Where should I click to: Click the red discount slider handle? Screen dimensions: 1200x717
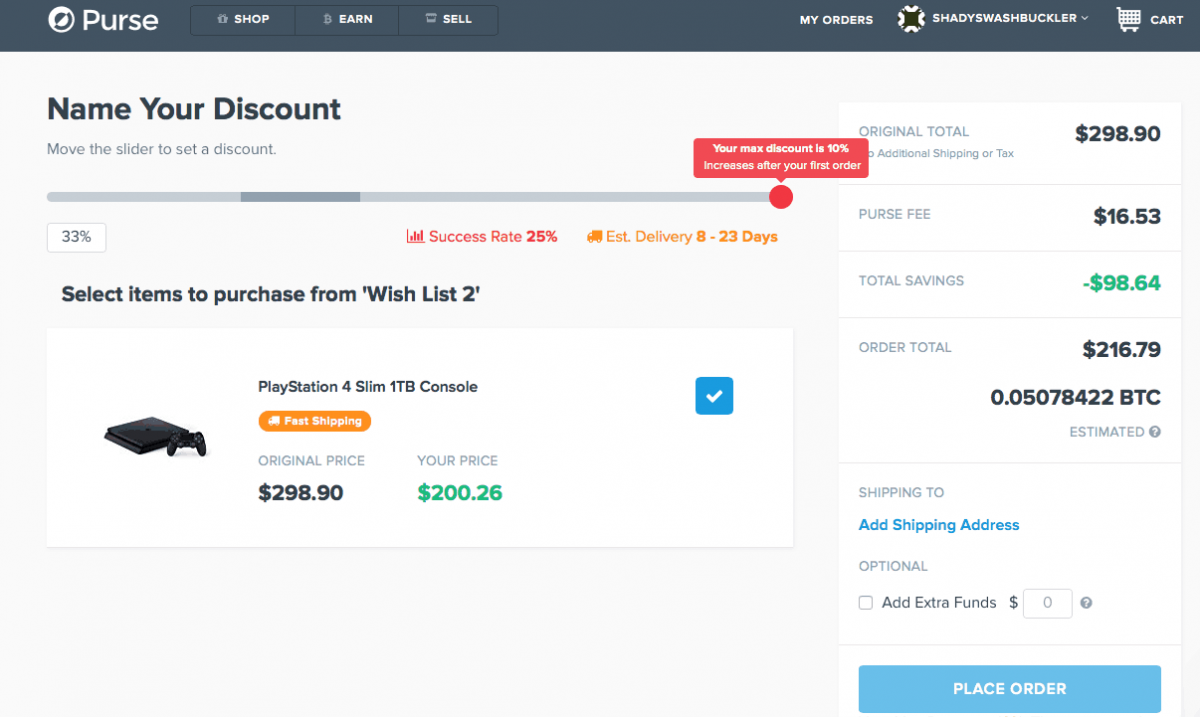781,197
